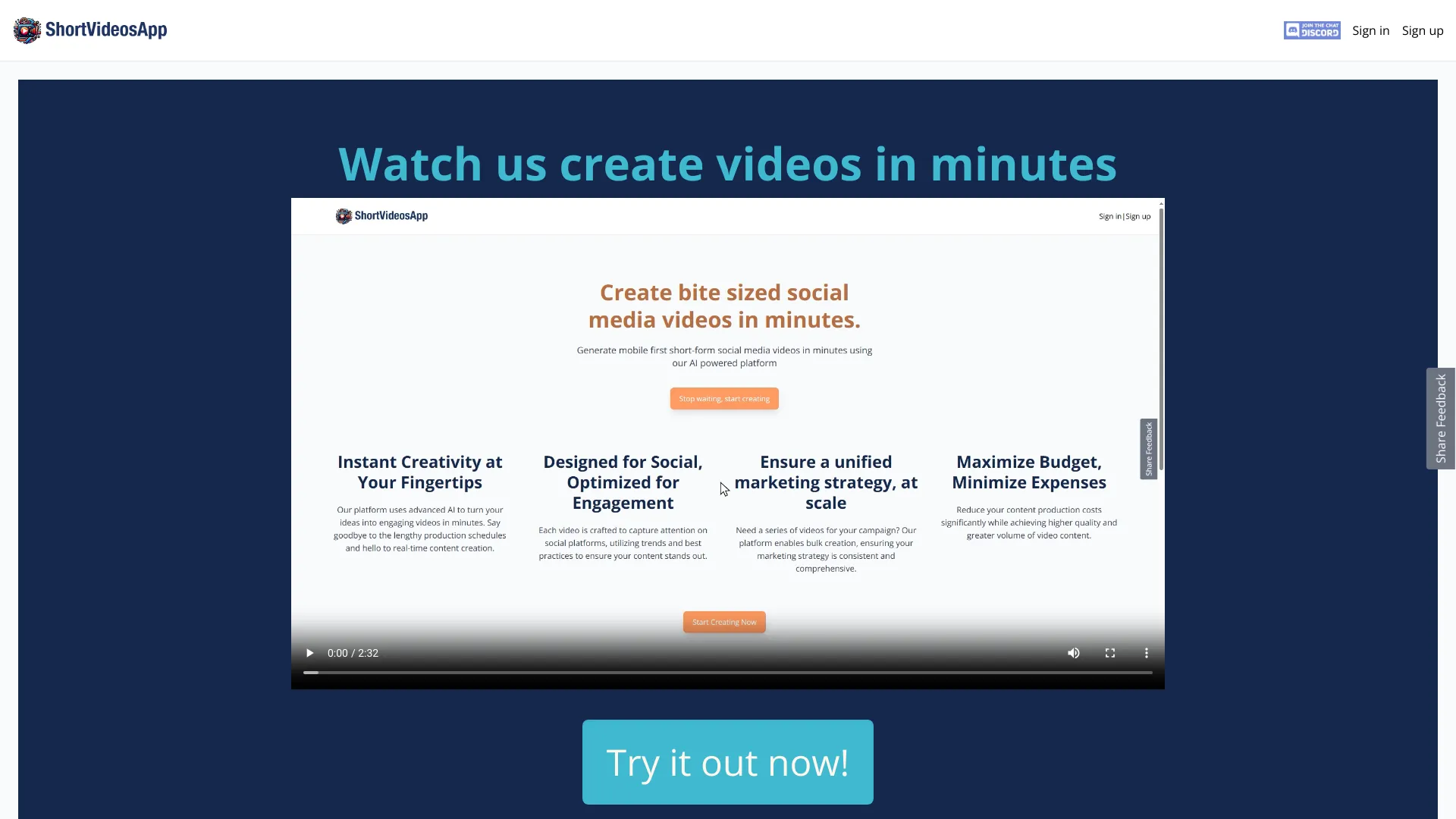Viewport: 1456px width, 819px height.
Task: Click Sign up menu item
Action: (x=1422, y=29)
